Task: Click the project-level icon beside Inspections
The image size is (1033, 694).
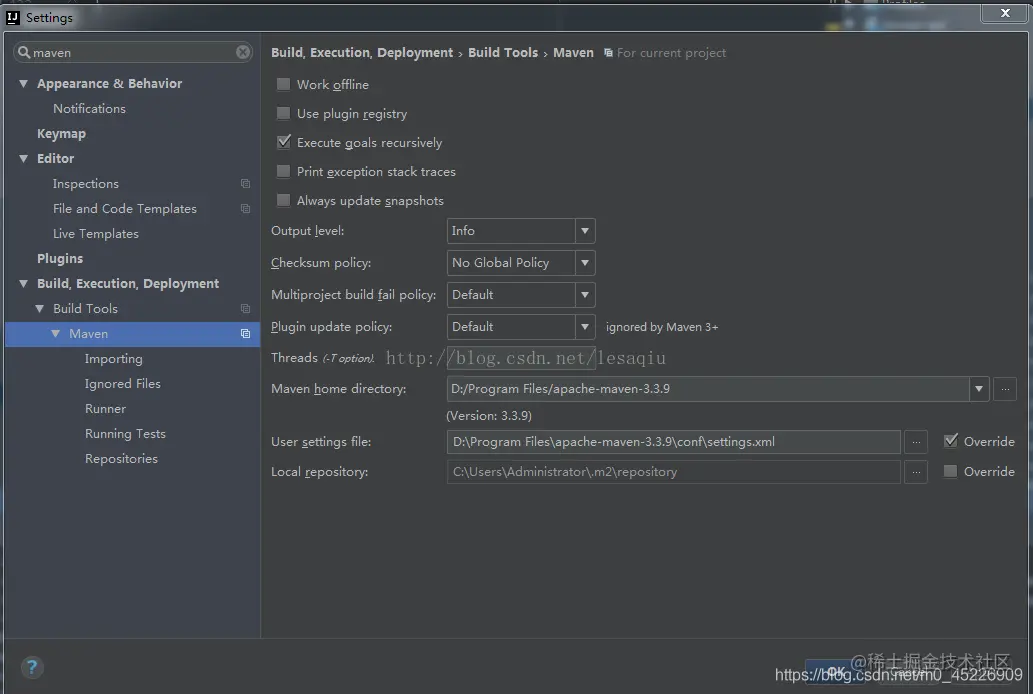Action: click(x=245, y=183)
